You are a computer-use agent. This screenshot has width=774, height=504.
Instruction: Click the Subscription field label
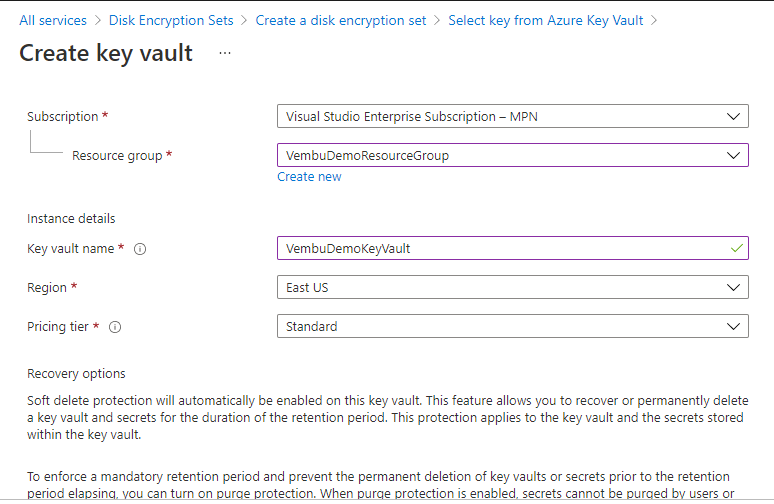pyautogui.click(x=63, y=117)
